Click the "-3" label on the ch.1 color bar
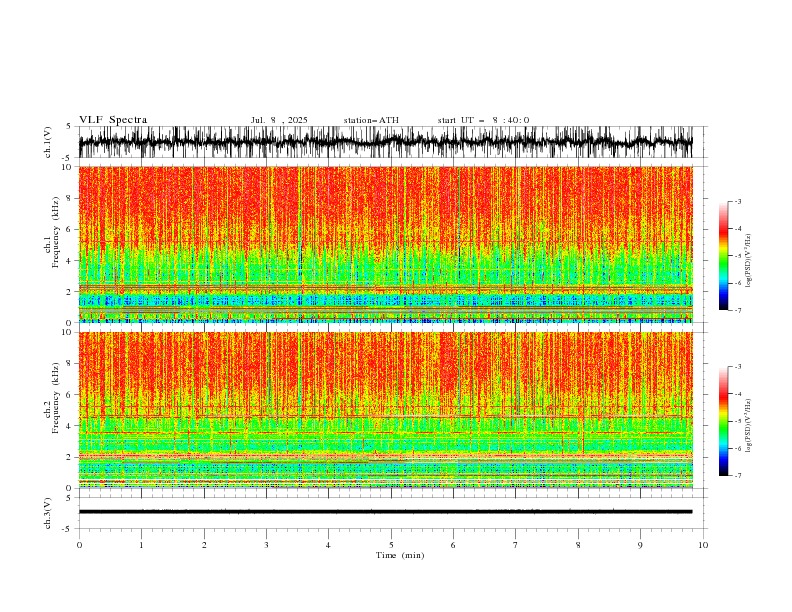The height and width of the screenshot is (612, 792). 737,201
